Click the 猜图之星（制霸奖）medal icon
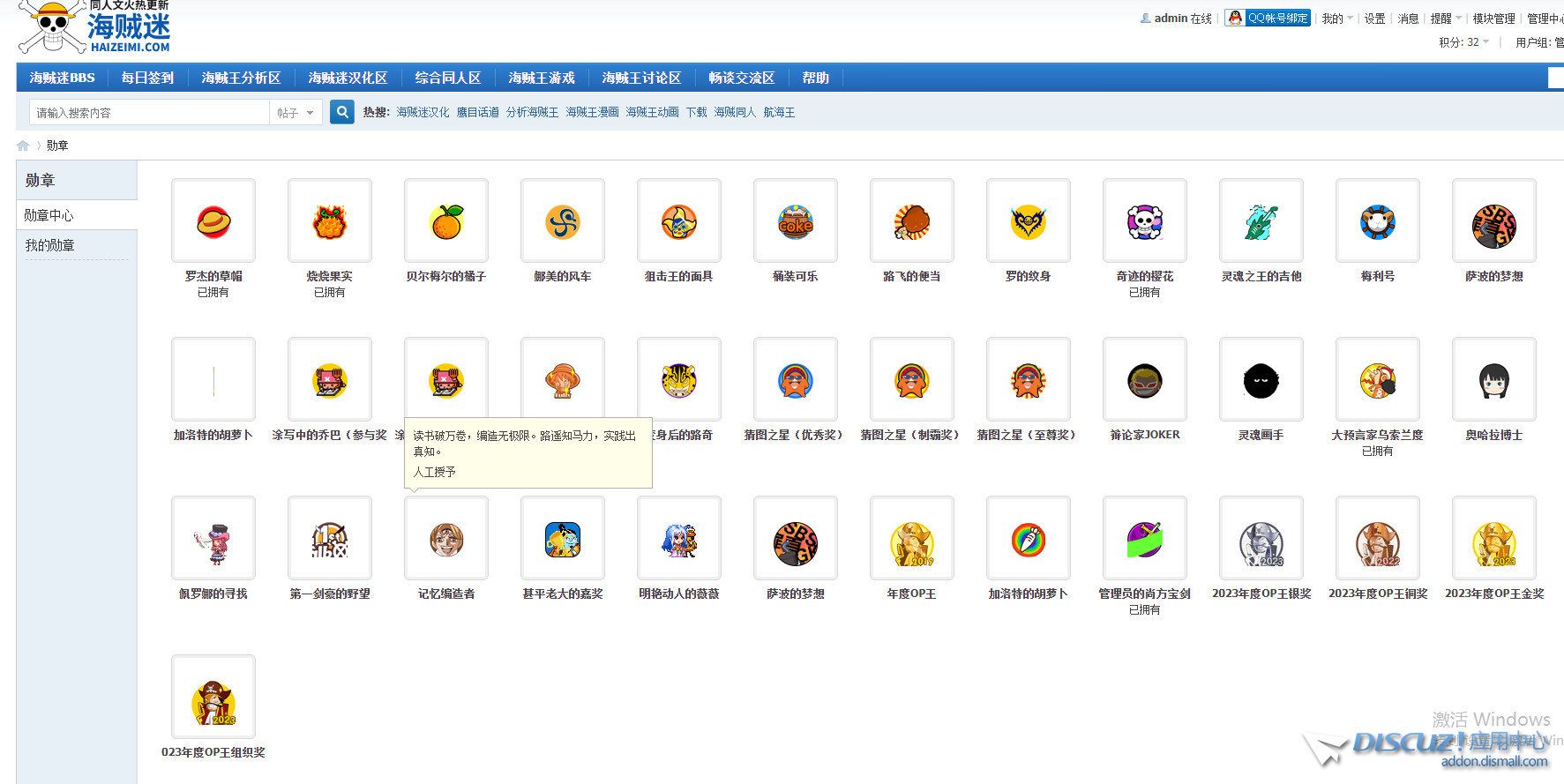Viewport: 1564px width, 784px height. (912, 380)
